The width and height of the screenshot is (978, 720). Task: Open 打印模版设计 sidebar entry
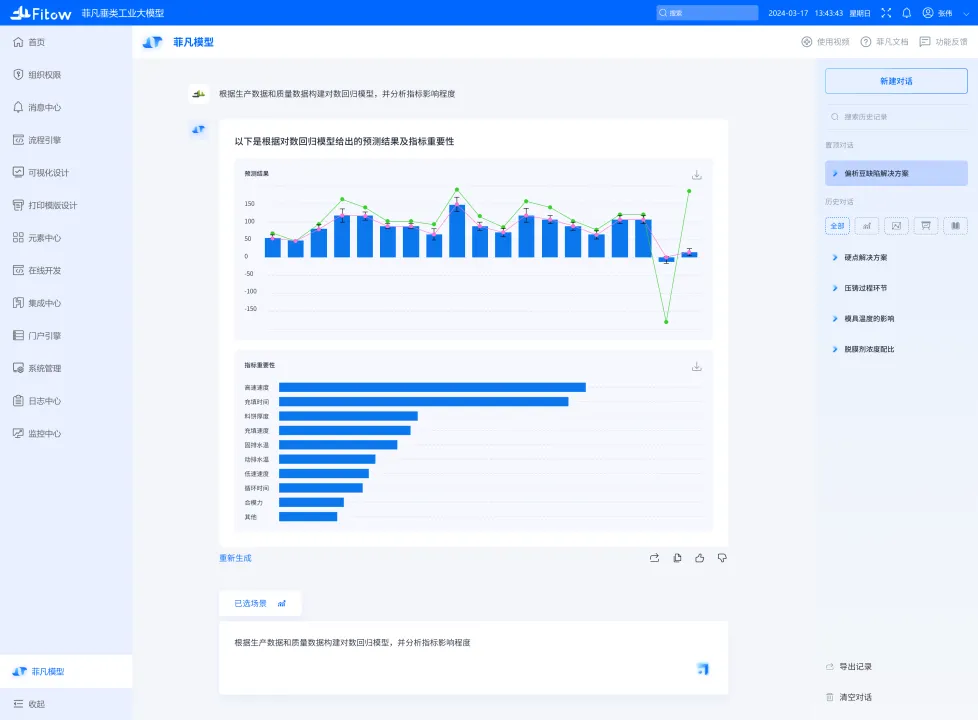point(45,205)
